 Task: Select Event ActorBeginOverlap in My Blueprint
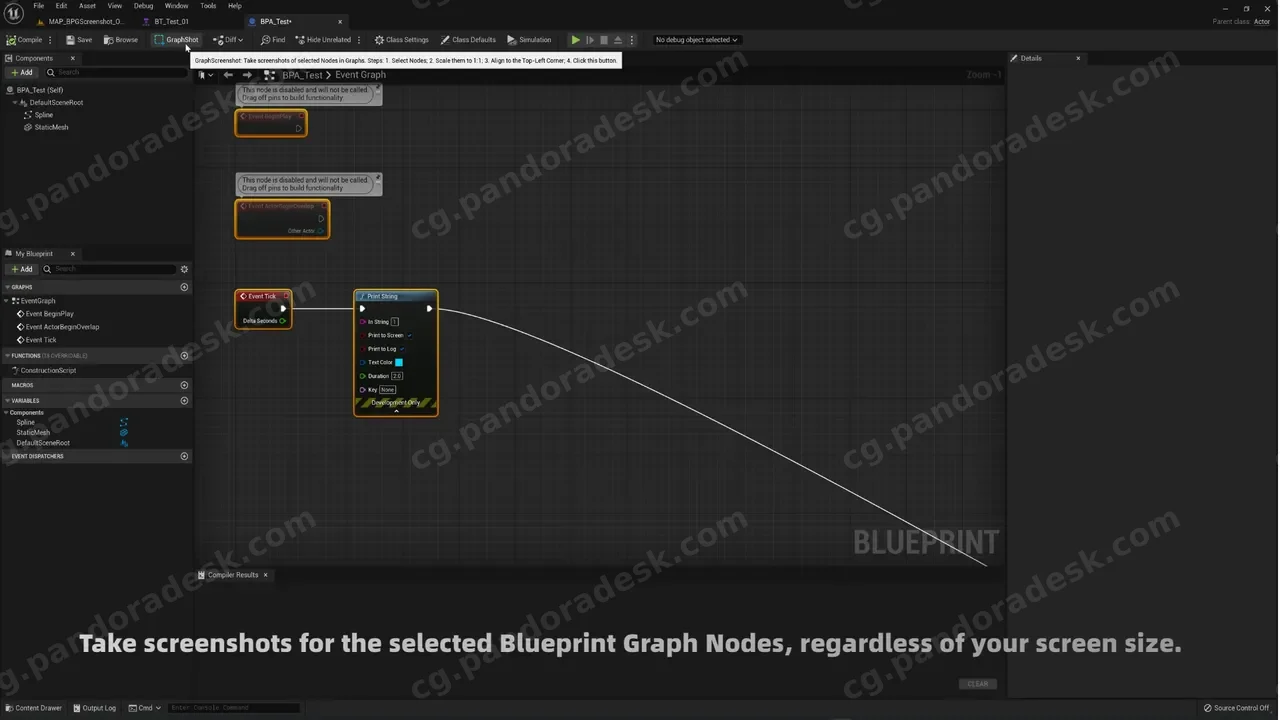[62, 327]
